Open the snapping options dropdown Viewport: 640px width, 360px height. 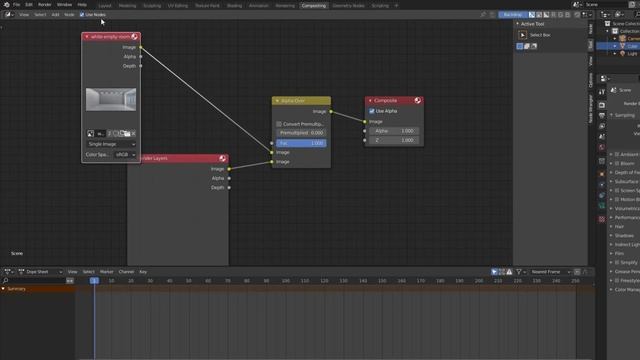[x=587, y=15]
